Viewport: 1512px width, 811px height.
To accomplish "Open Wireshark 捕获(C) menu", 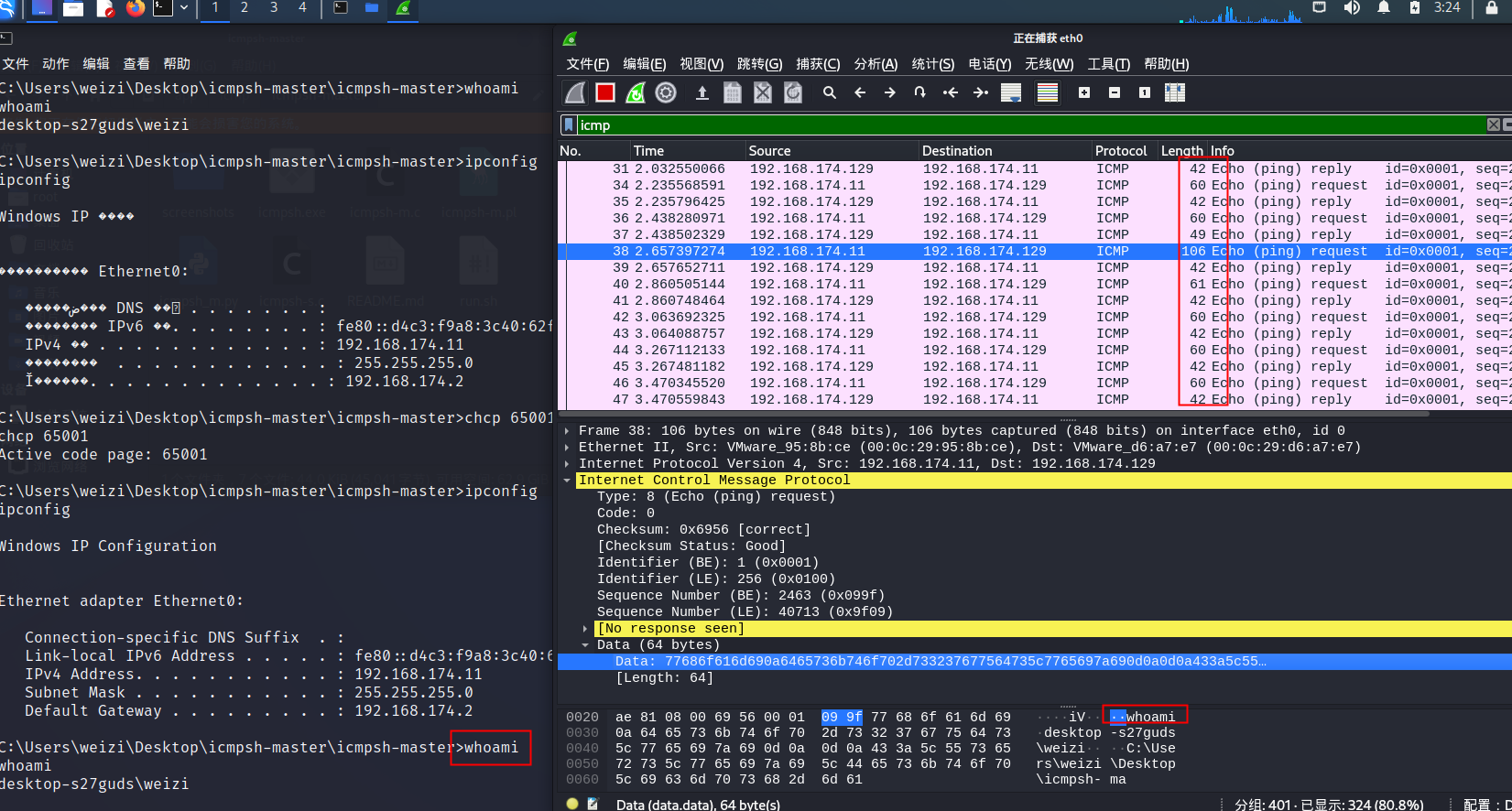I will tap(818, 64).
